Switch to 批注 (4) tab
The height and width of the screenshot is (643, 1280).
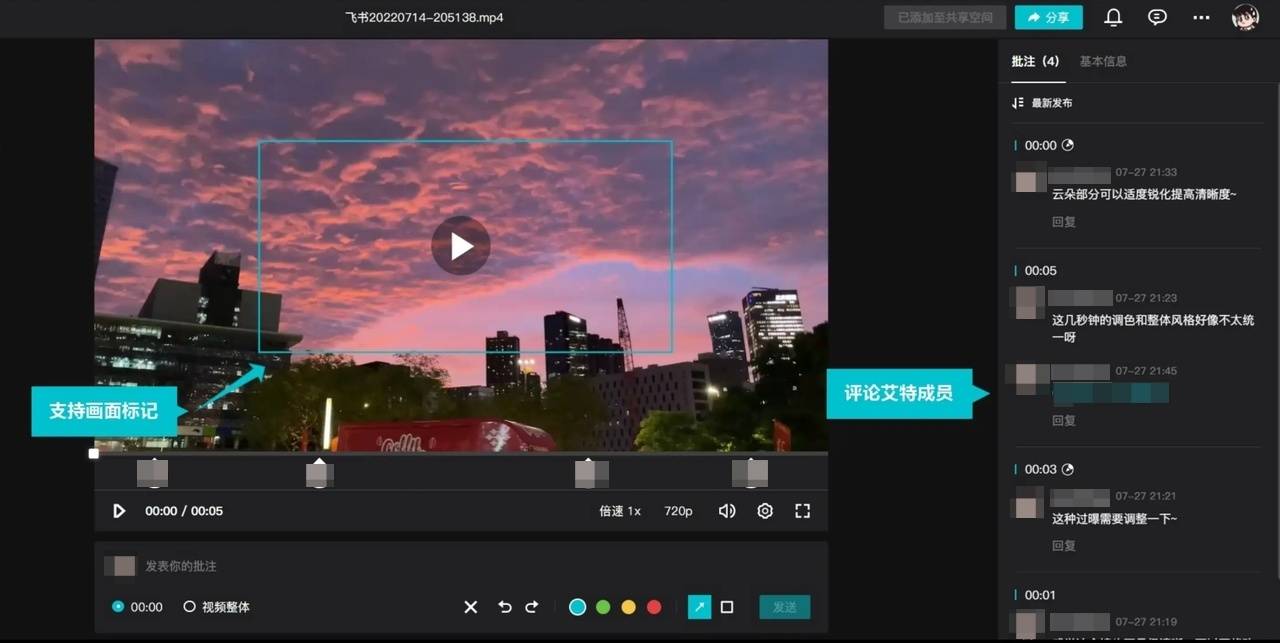tap(1035, 61)
